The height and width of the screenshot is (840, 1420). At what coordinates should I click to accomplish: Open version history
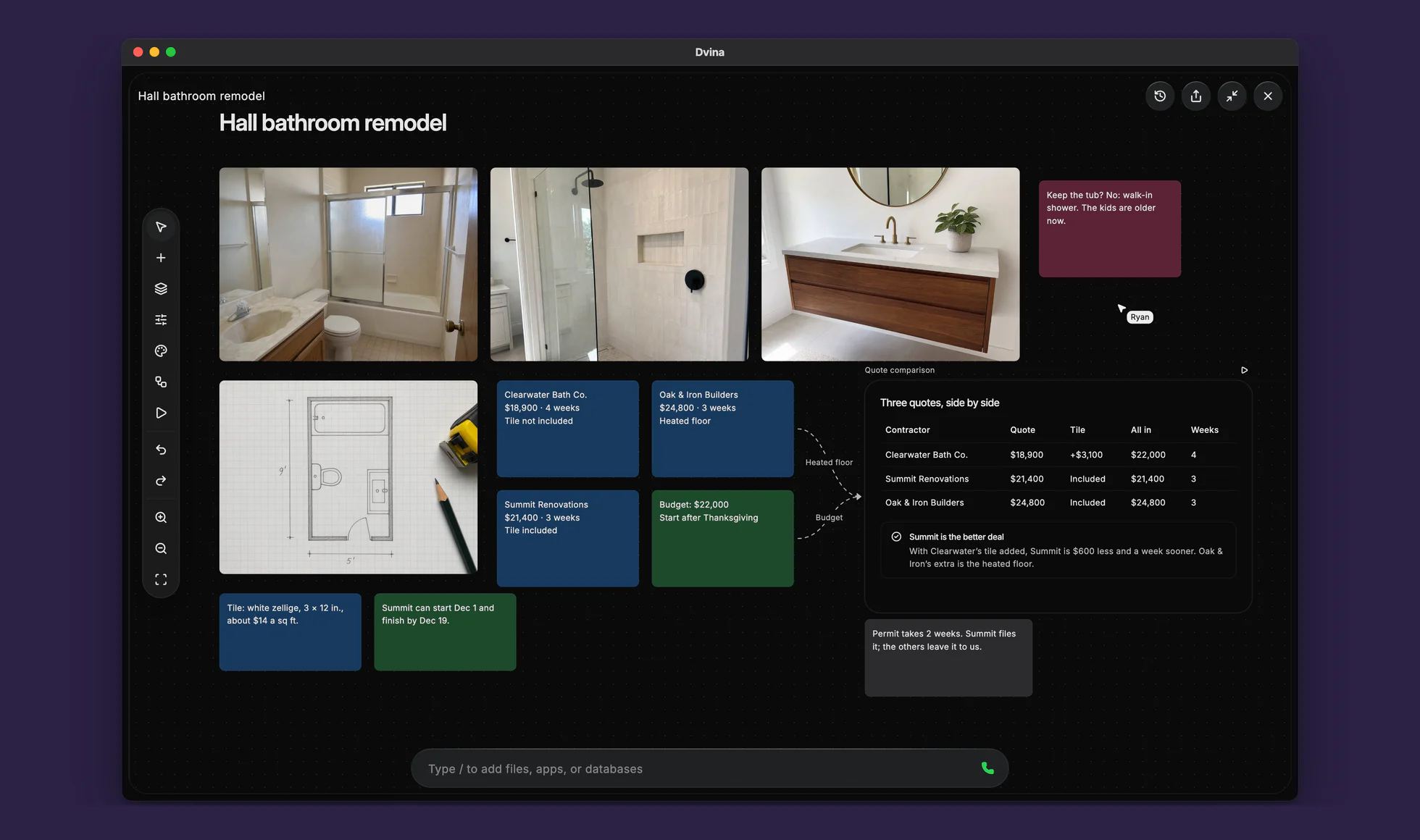coord(1160,96)
